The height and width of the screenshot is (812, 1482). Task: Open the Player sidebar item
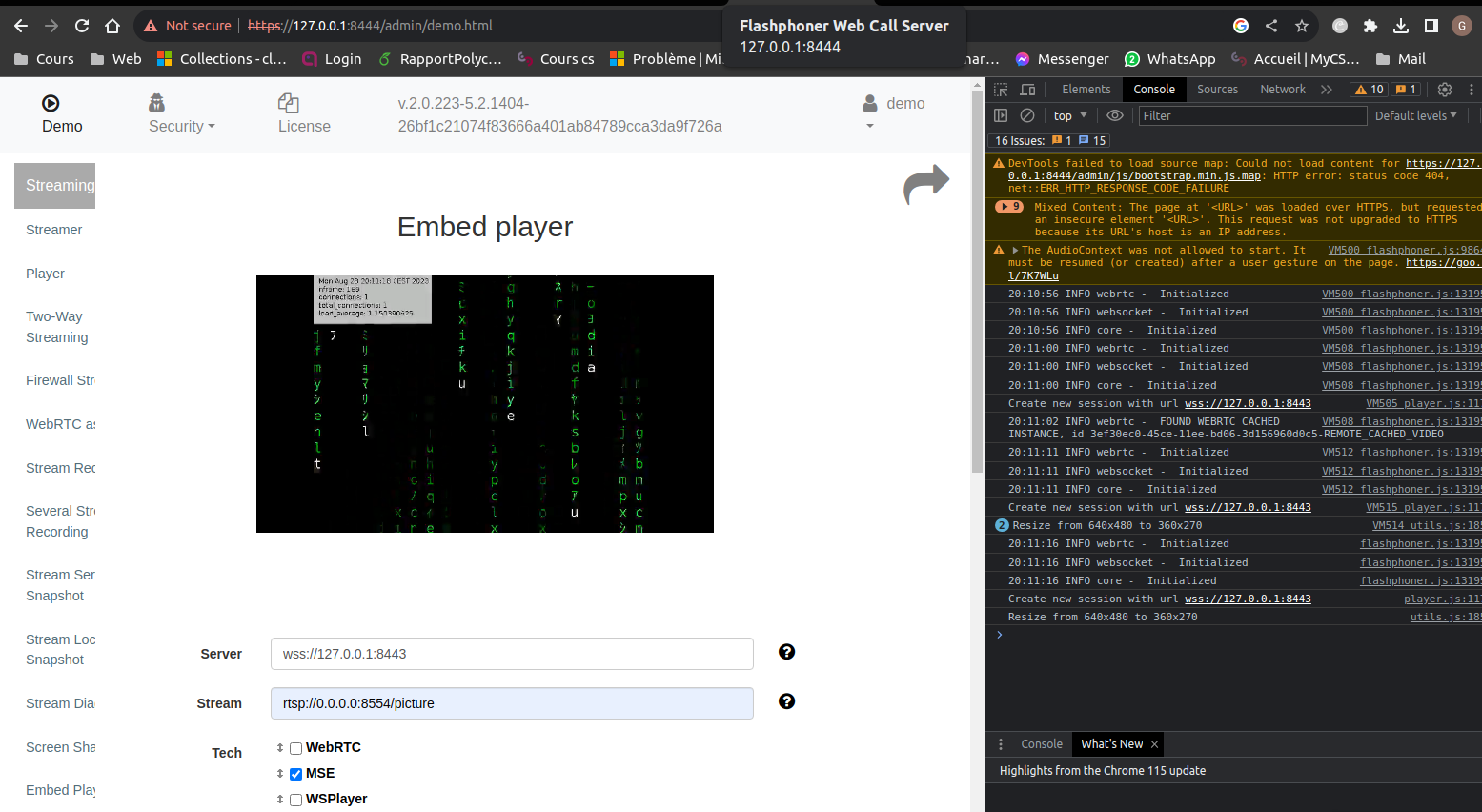pyautogui.click(x=45, y=274)
